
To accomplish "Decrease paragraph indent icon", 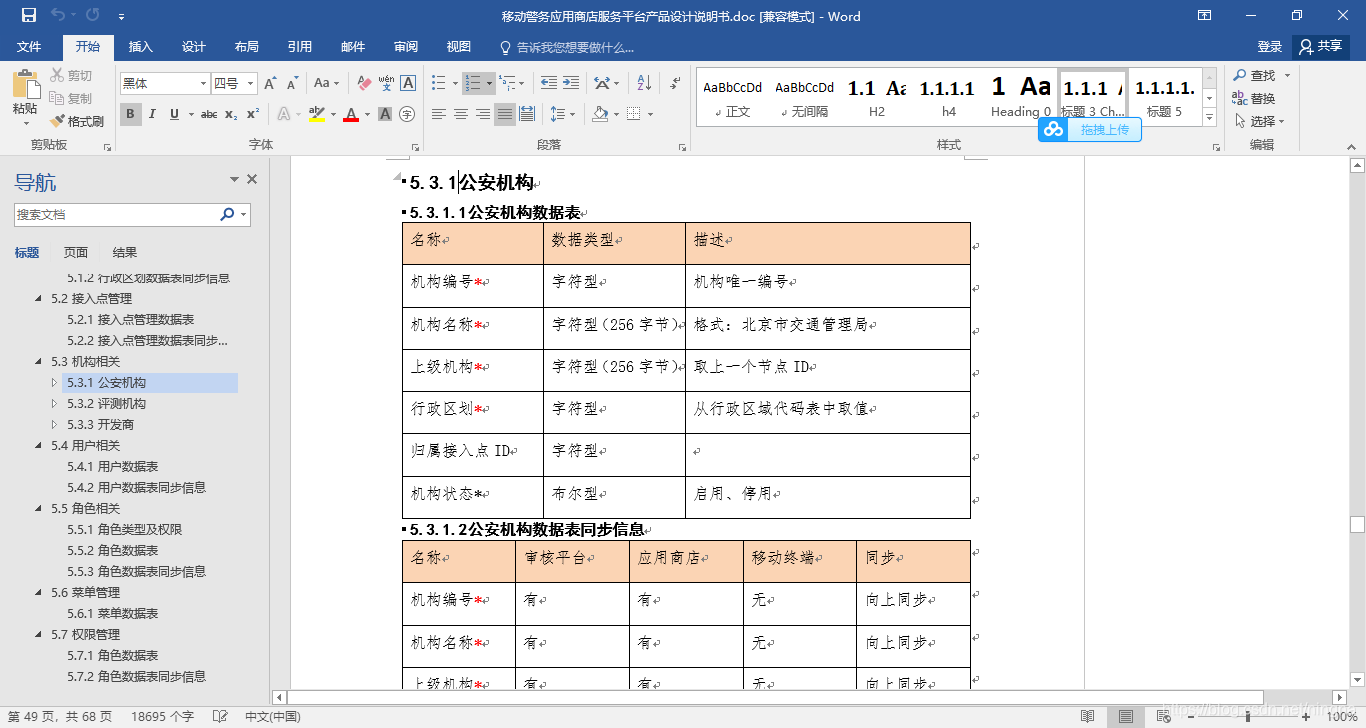I will pos(549,83).
